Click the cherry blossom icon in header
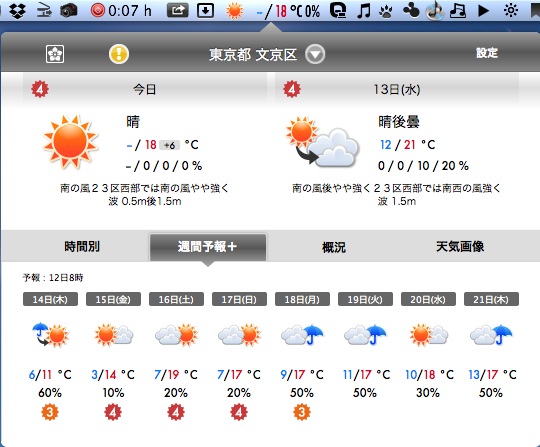The image size is (540, 447). coord(55,54)
